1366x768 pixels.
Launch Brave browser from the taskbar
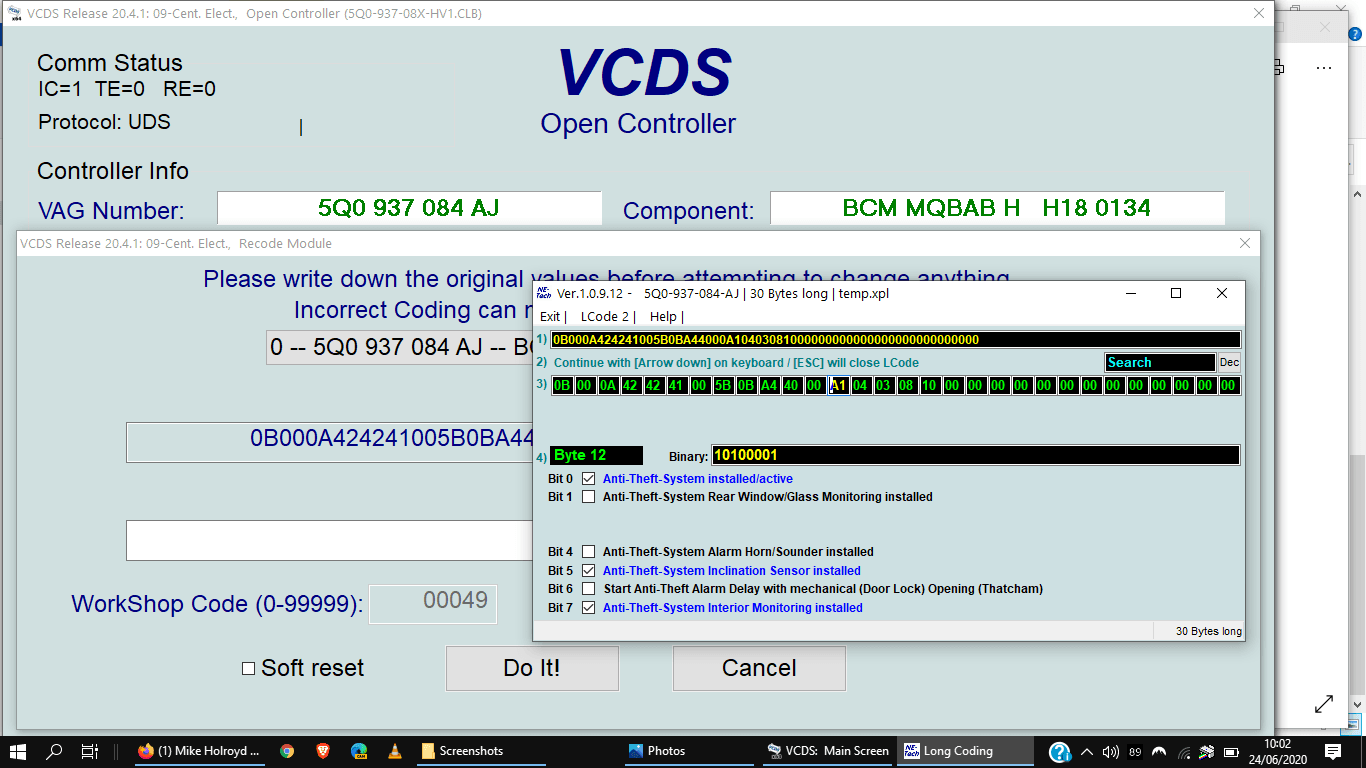coord(323,751)
